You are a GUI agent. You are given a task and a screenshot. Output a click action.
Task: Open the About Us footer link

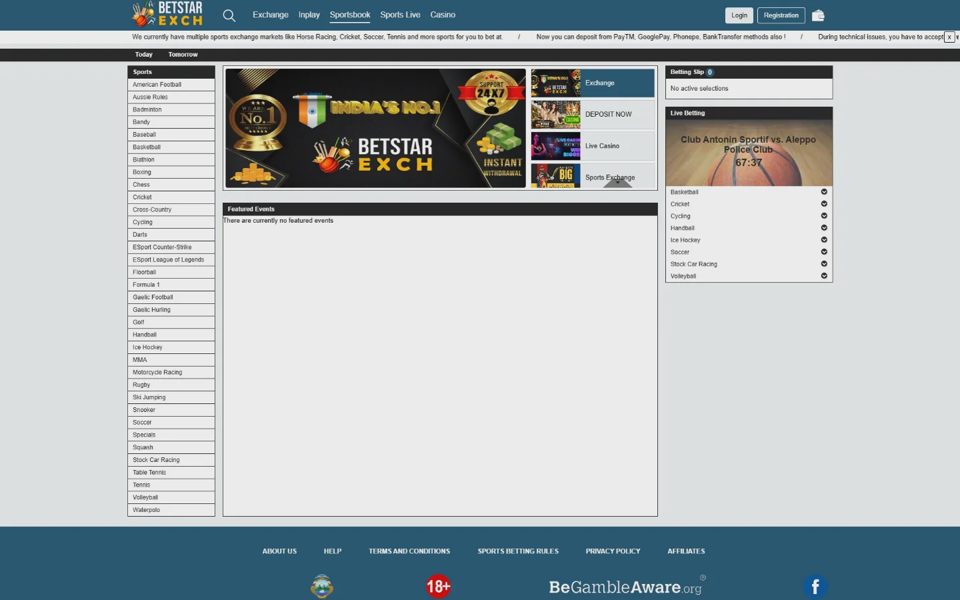click(x=279, y=551)
